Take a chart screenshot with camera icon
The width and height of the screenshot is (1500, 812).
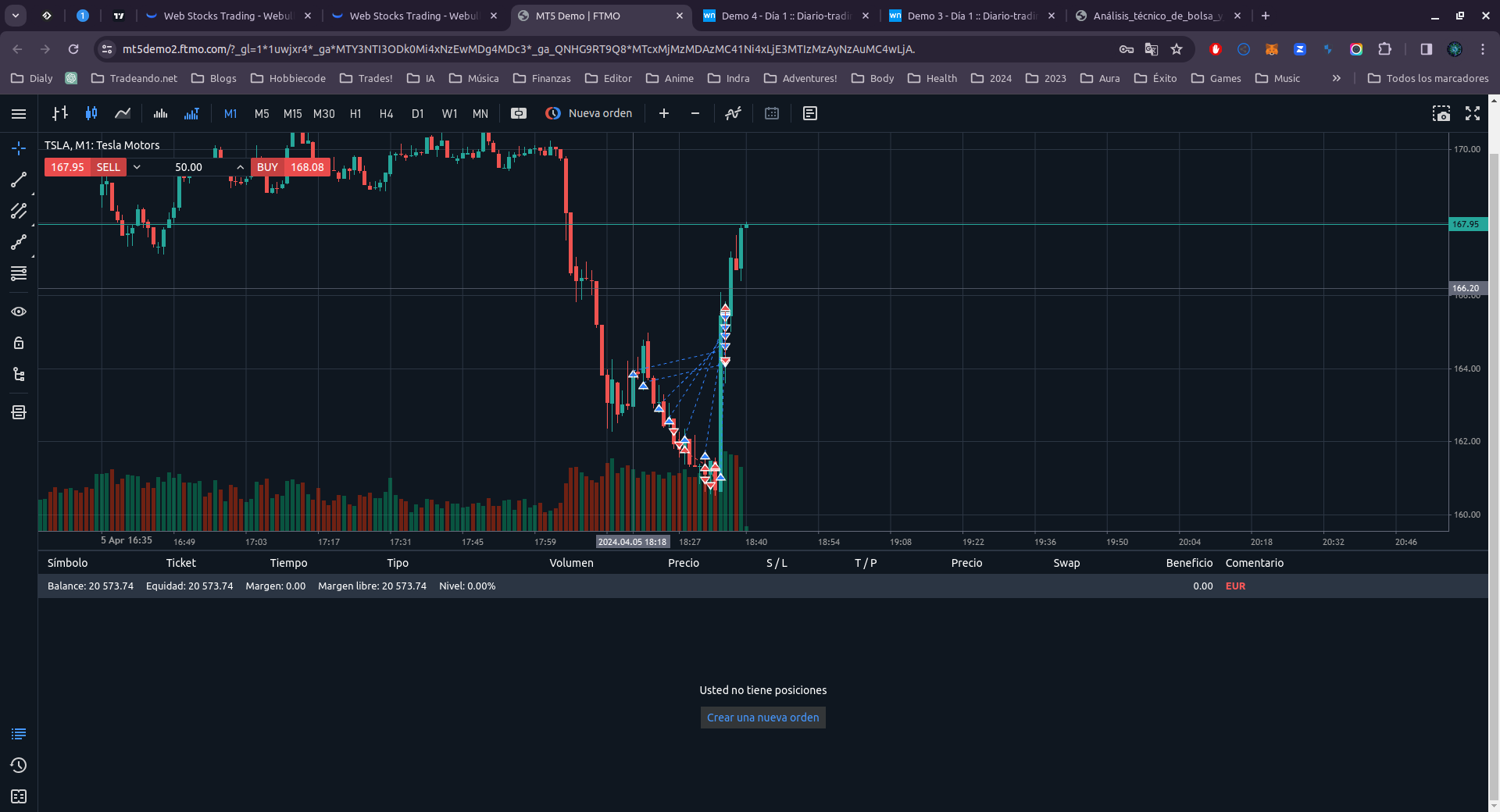[x=1441, y=114]
